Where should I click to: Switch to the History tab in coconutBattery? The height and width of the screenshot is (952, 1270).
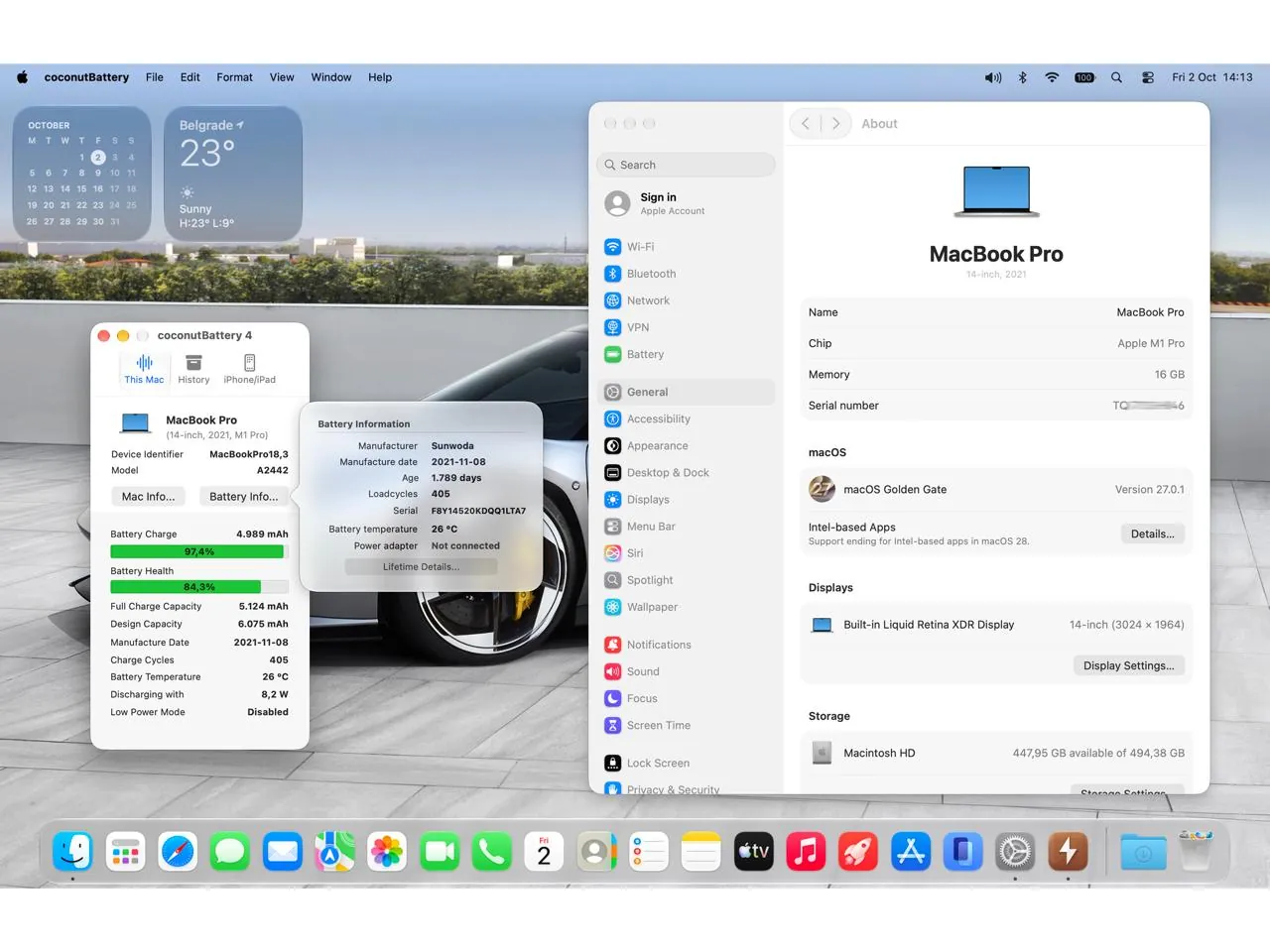193,368
